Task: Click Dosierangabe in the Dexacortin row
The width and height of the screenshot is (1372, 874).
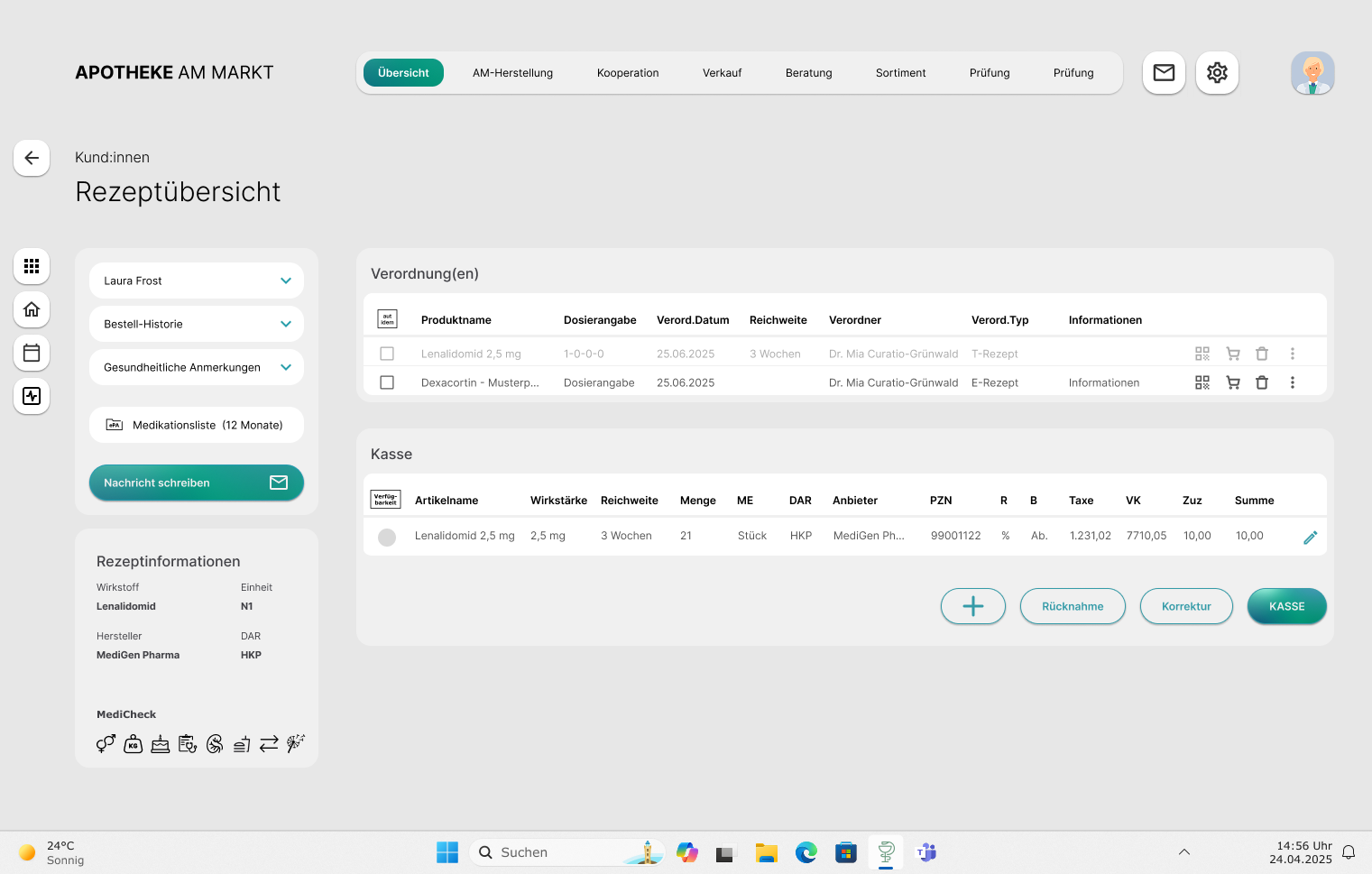Action: pos(599,382)
